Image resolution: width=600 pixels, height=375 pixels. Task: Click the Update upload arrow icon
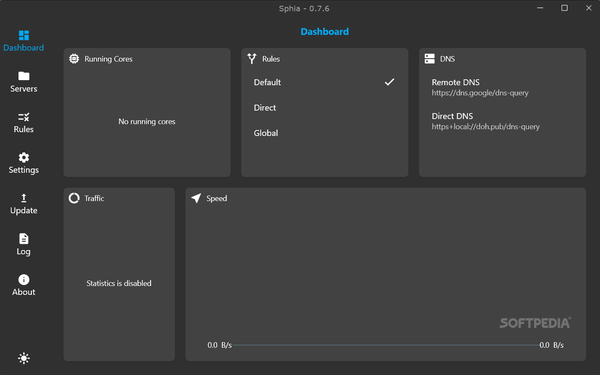[24, 198]
